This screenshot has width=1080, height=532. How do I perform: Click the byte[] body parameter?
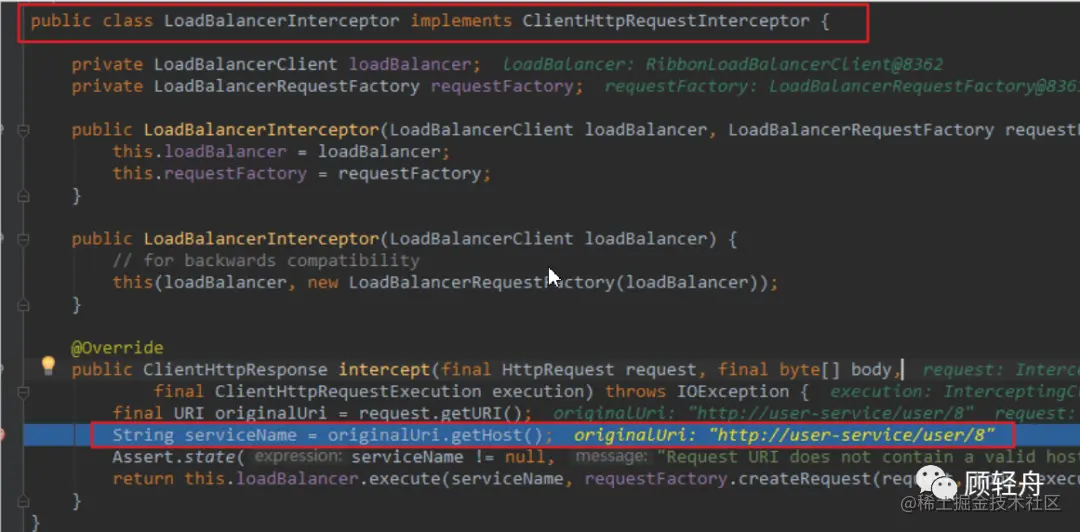835,370
